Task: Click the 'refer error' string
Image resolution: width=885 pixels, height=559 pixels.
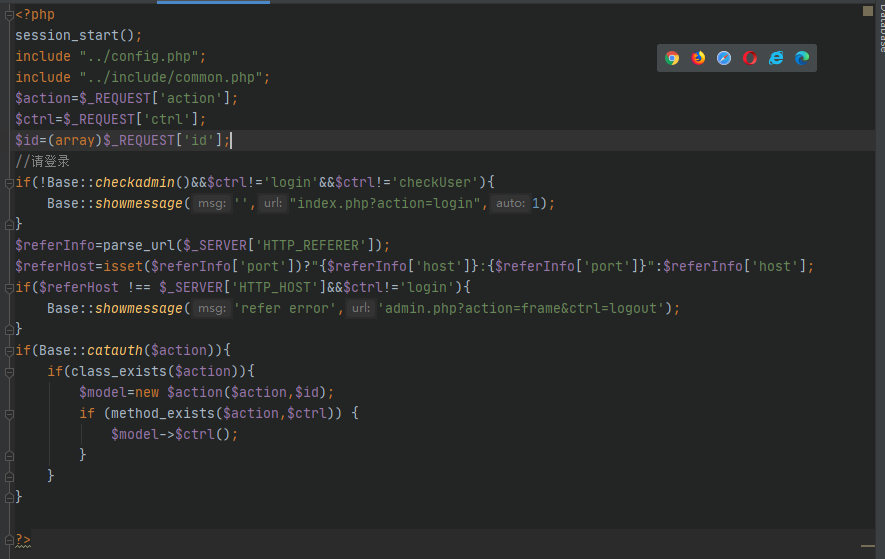Action: pyautogui.click(x=284, y=308)
